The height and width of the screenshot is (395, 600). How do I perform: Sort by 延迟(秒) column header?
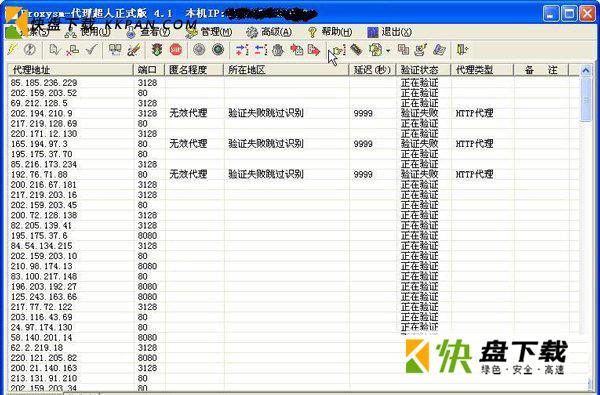coord(372,70)
